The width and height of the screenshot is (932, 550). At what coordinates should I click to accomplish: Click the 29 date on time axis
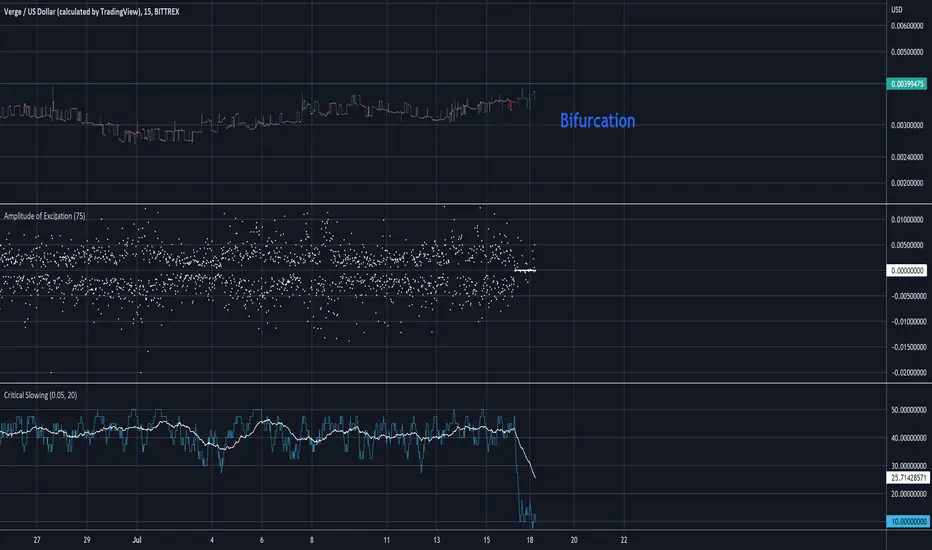click(x=87, y=540)
